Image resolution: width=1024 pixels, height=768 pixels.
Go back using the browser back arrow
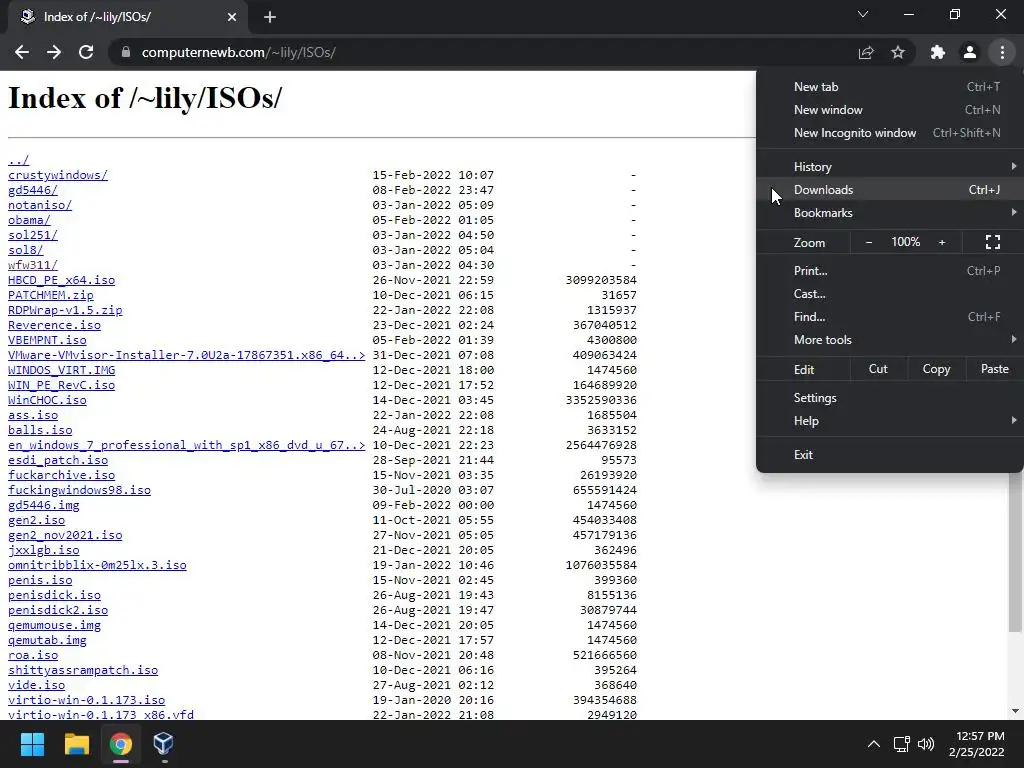click(x=22, y=52)
